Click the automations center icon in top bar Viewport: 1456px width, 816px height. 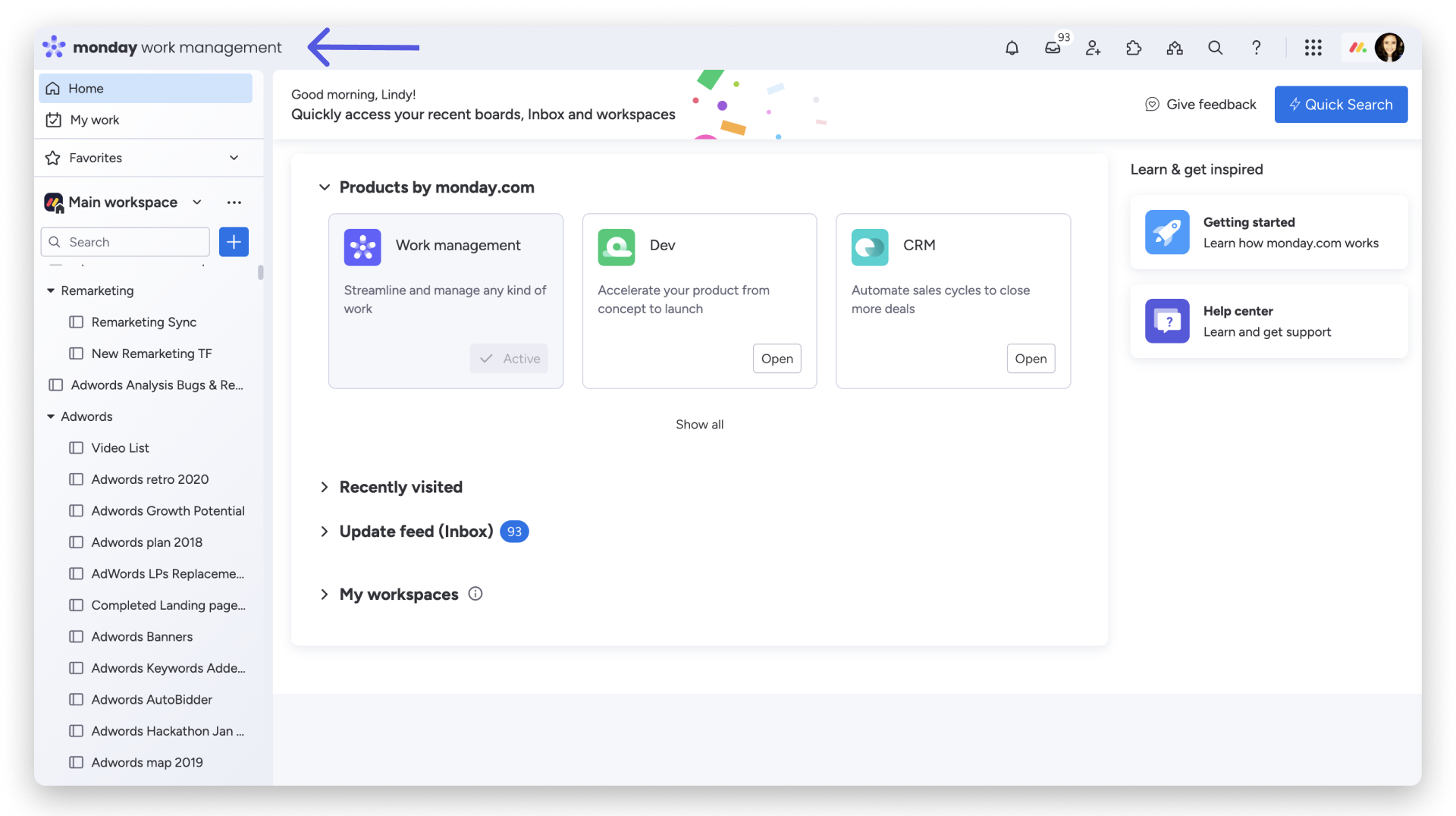(x=1175, y=48)
